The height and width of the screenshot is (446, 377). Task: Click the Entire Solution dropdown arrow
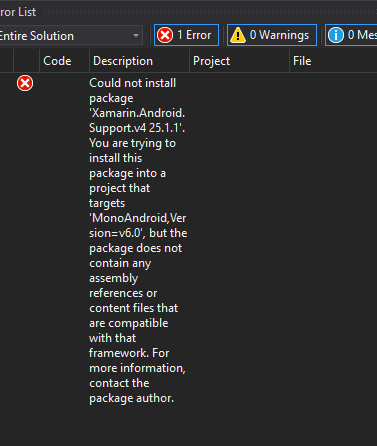[136, 36]
